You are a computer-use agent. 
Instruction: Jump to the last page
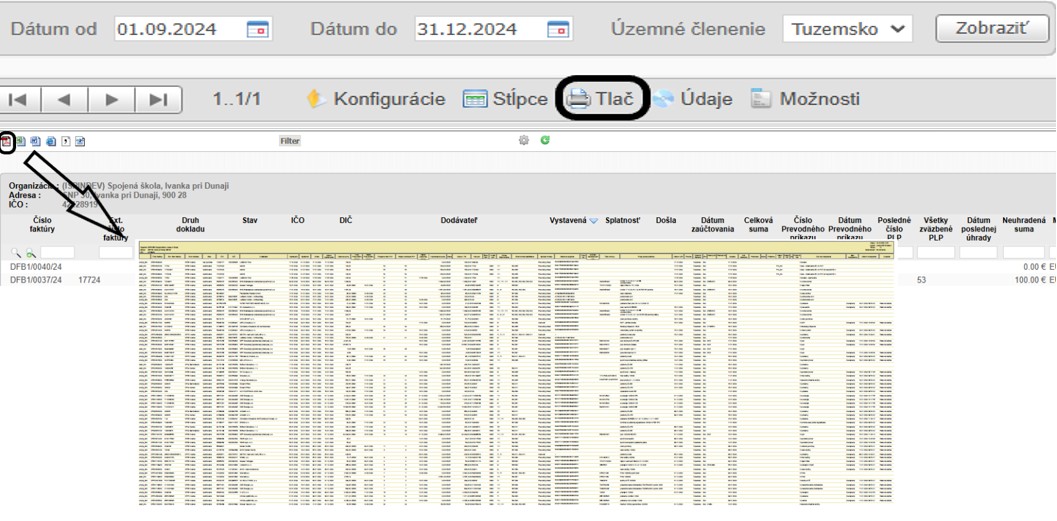(x=158, y=99)
